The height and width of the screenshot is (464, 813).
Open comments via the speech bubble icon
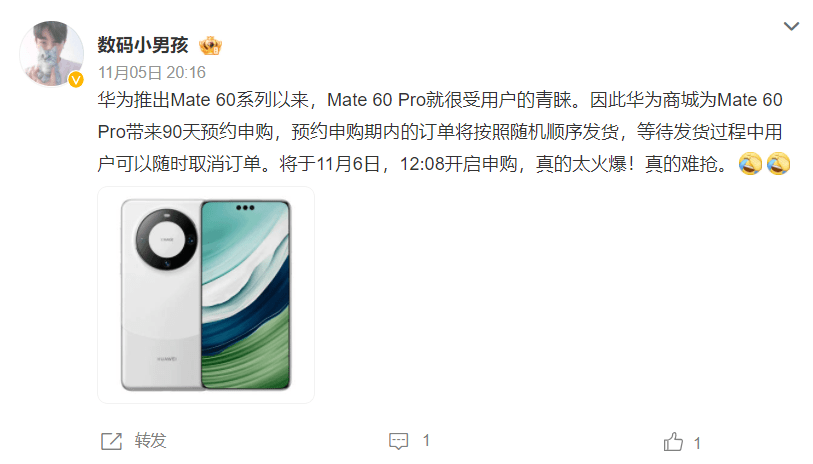pyautogui.click(x=398, y=441)
